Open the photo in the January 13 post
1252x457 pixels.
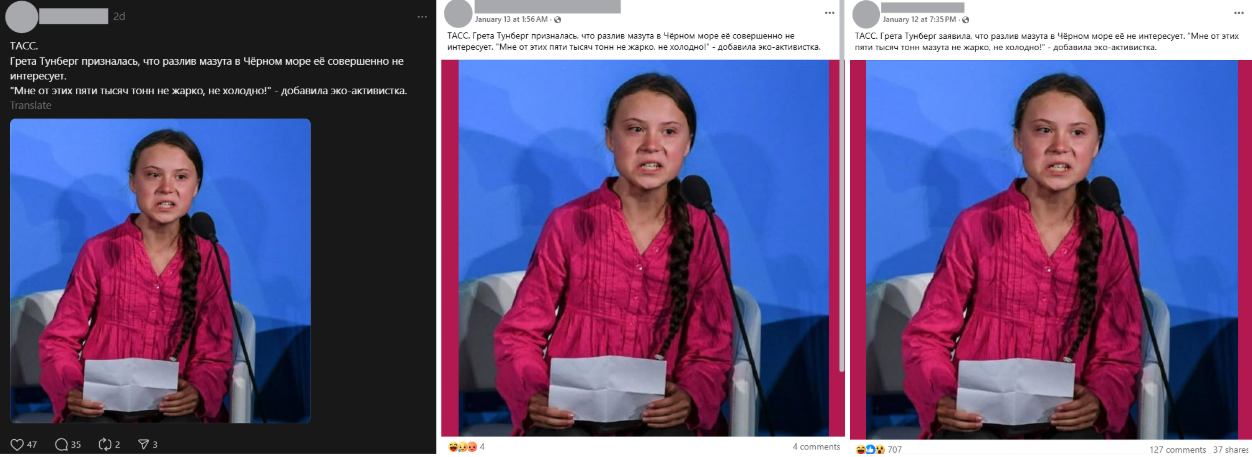pyautogui.click(x=642, y=248)
